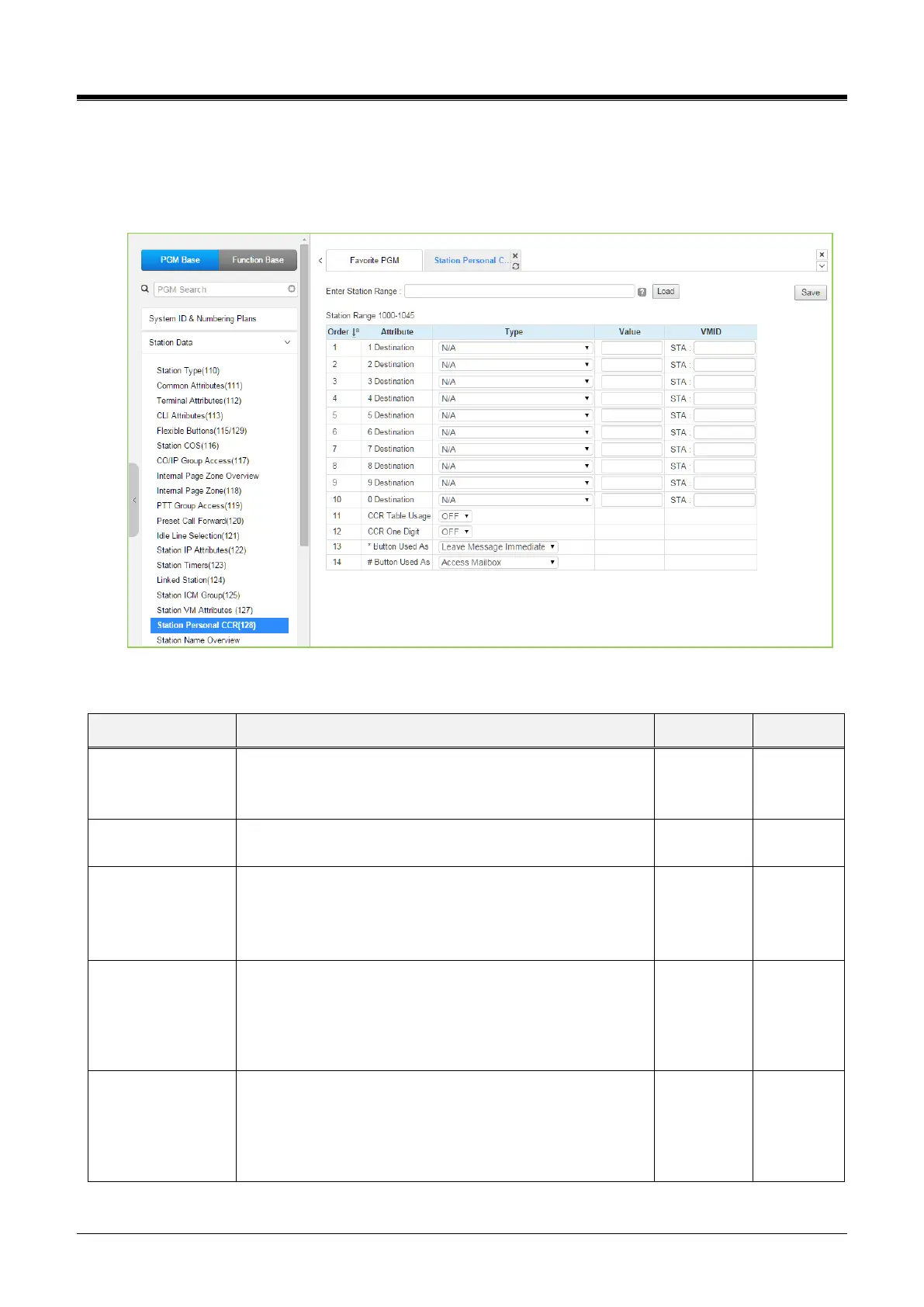Open Station Name Overview
This screenshot has height=1307, width=924.
point(198,640)
